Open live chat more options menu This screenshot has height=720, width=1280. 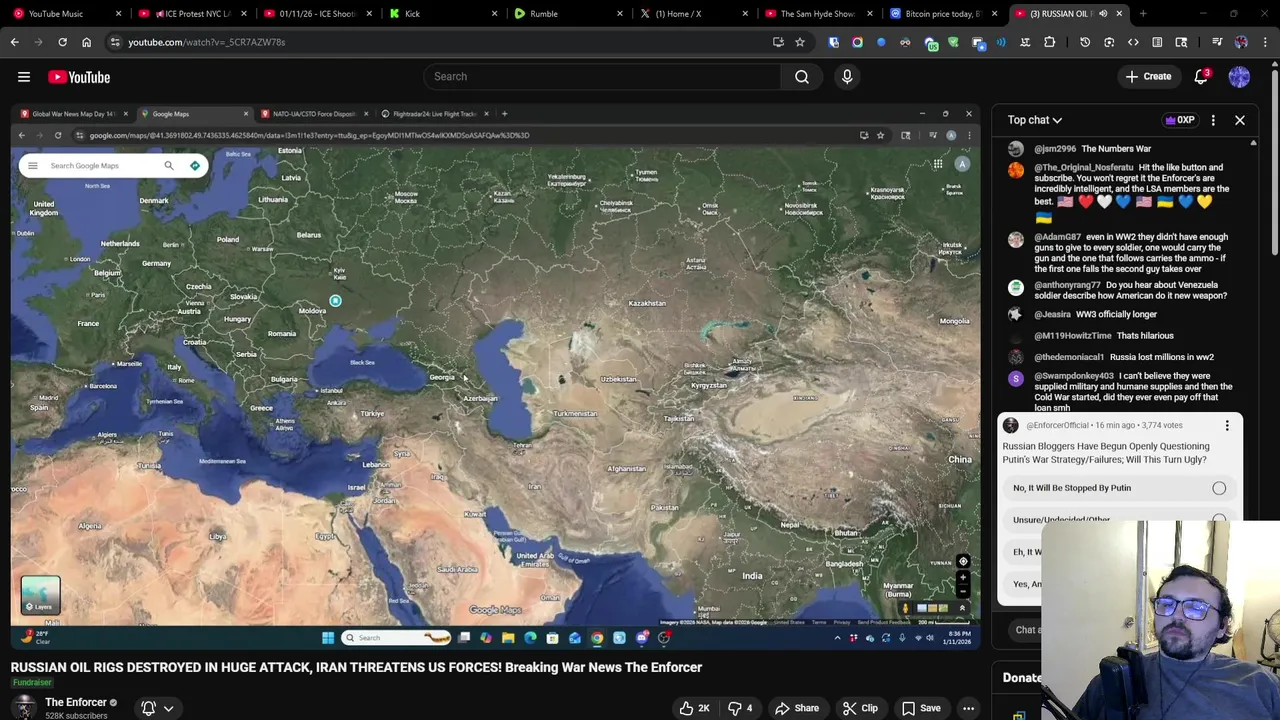pyautogui.click(x=1213, y=120)
